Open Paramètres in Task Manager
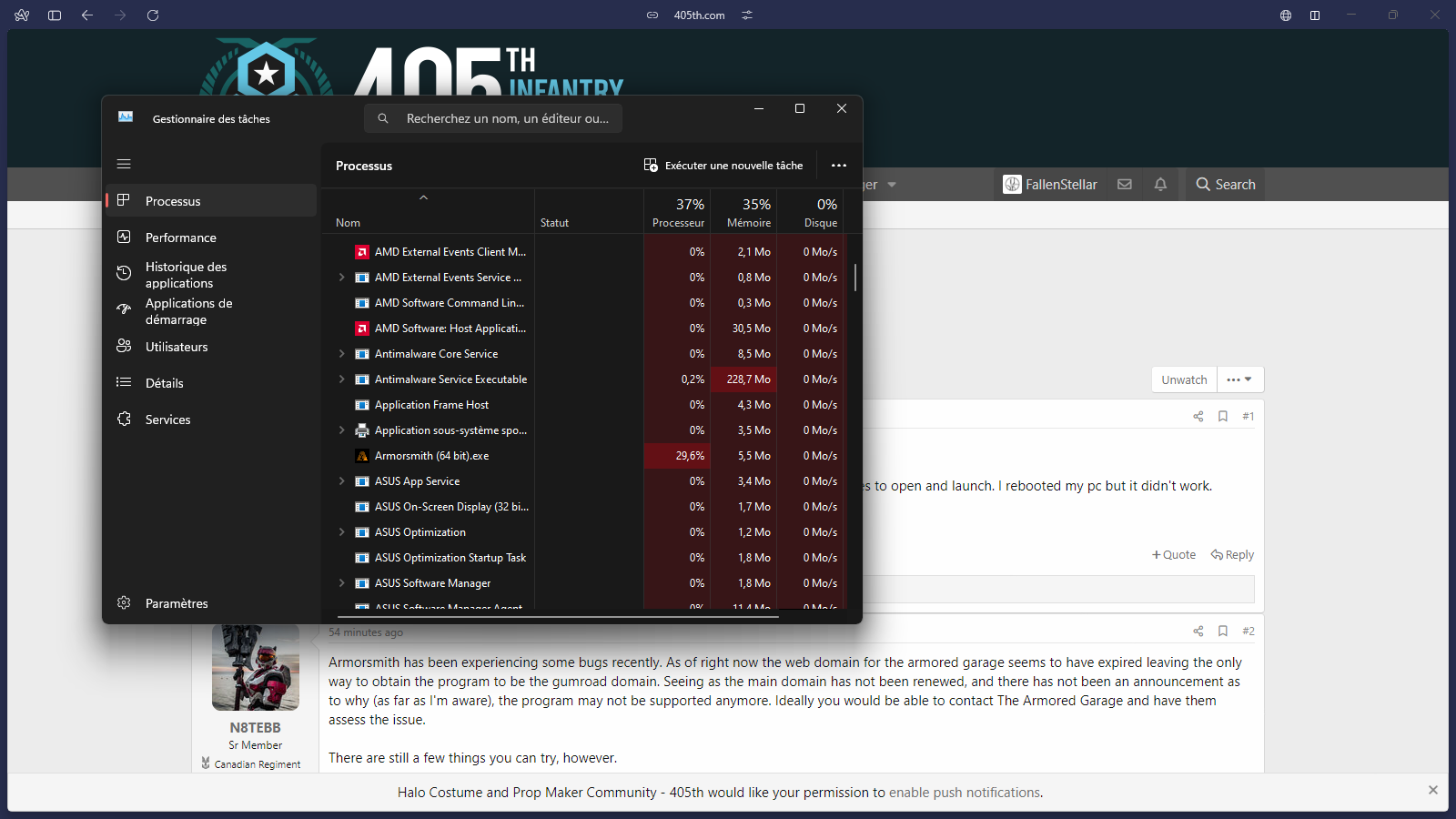The height and width of the screenshot is (819, 1456). tap(211, 603)
